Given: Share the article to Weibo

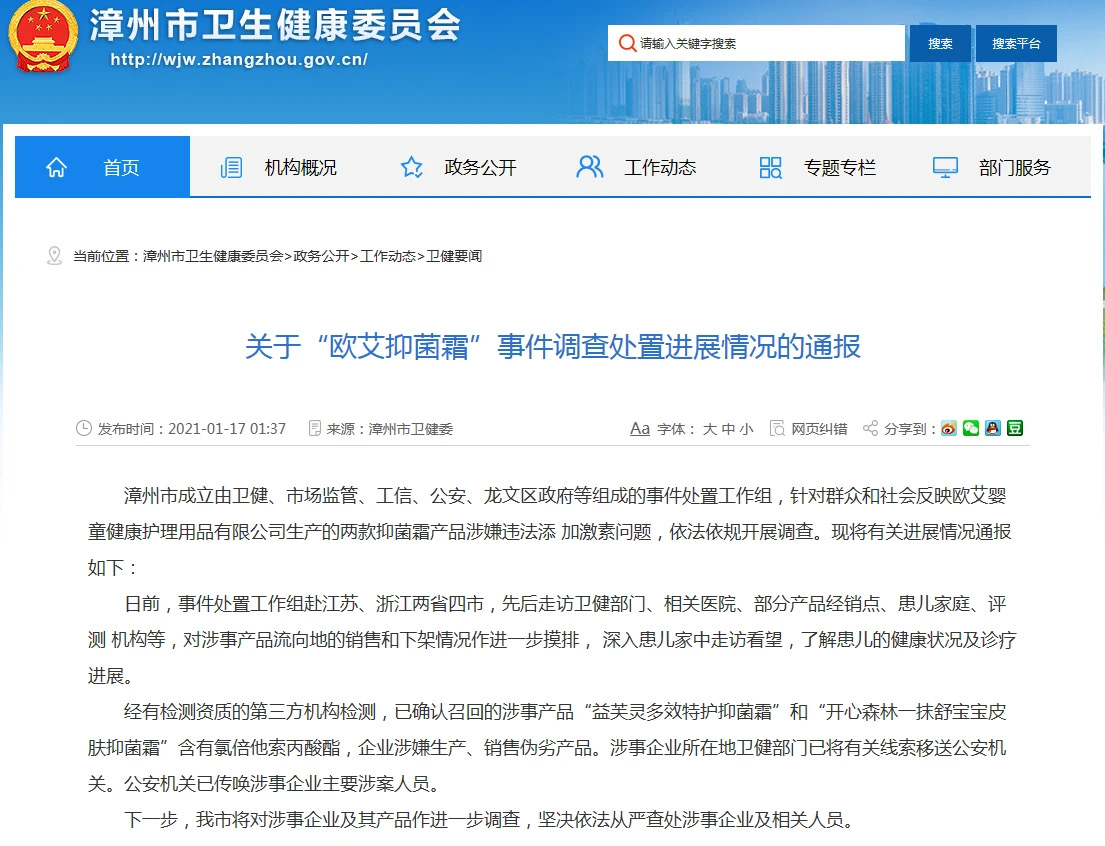Looking at the screenshot, I should click(x=949, y=428).
